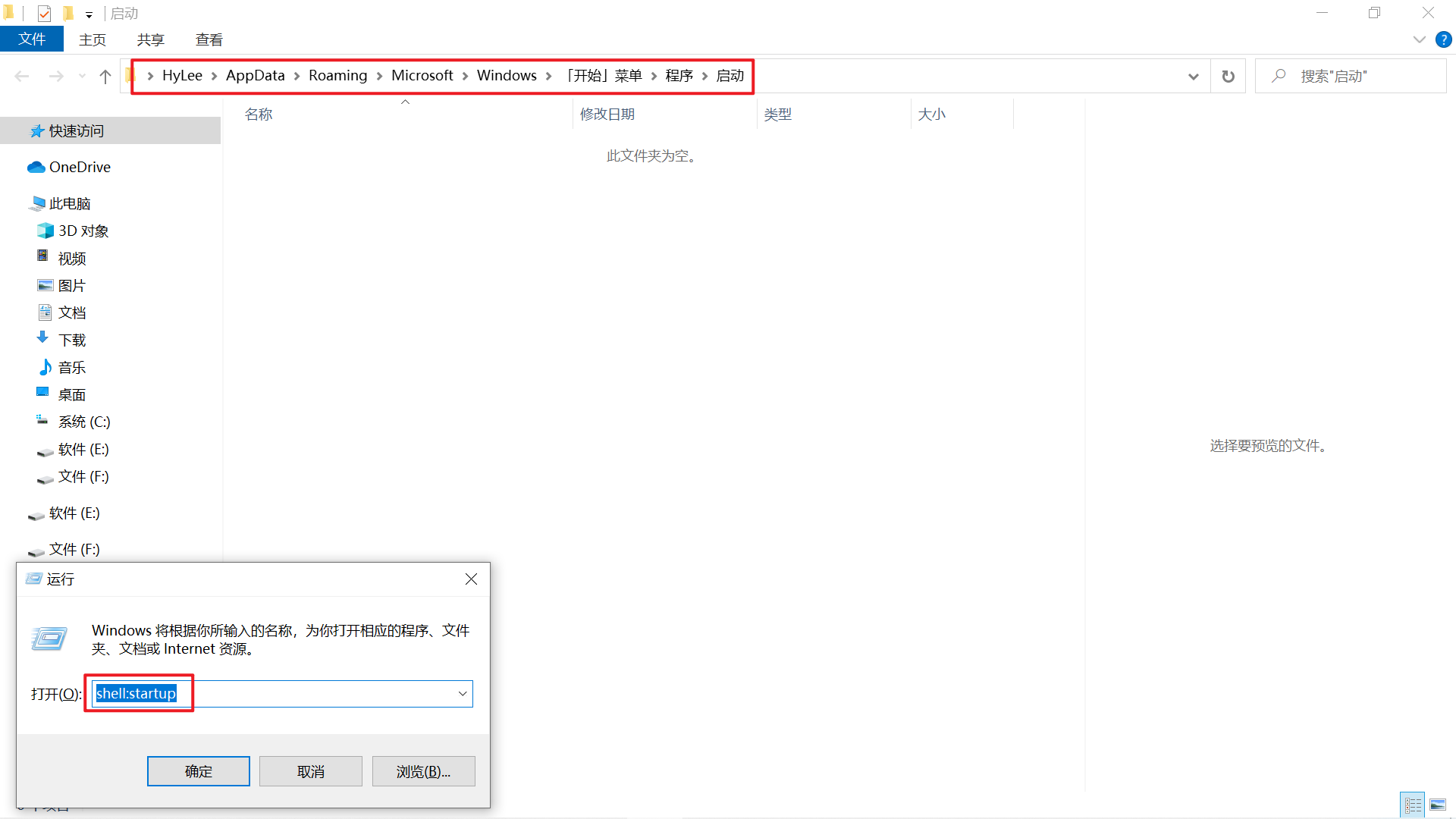Open 文件 (F:) under 此电脑
Viewport: 1456px width, 819px height.
83,476
